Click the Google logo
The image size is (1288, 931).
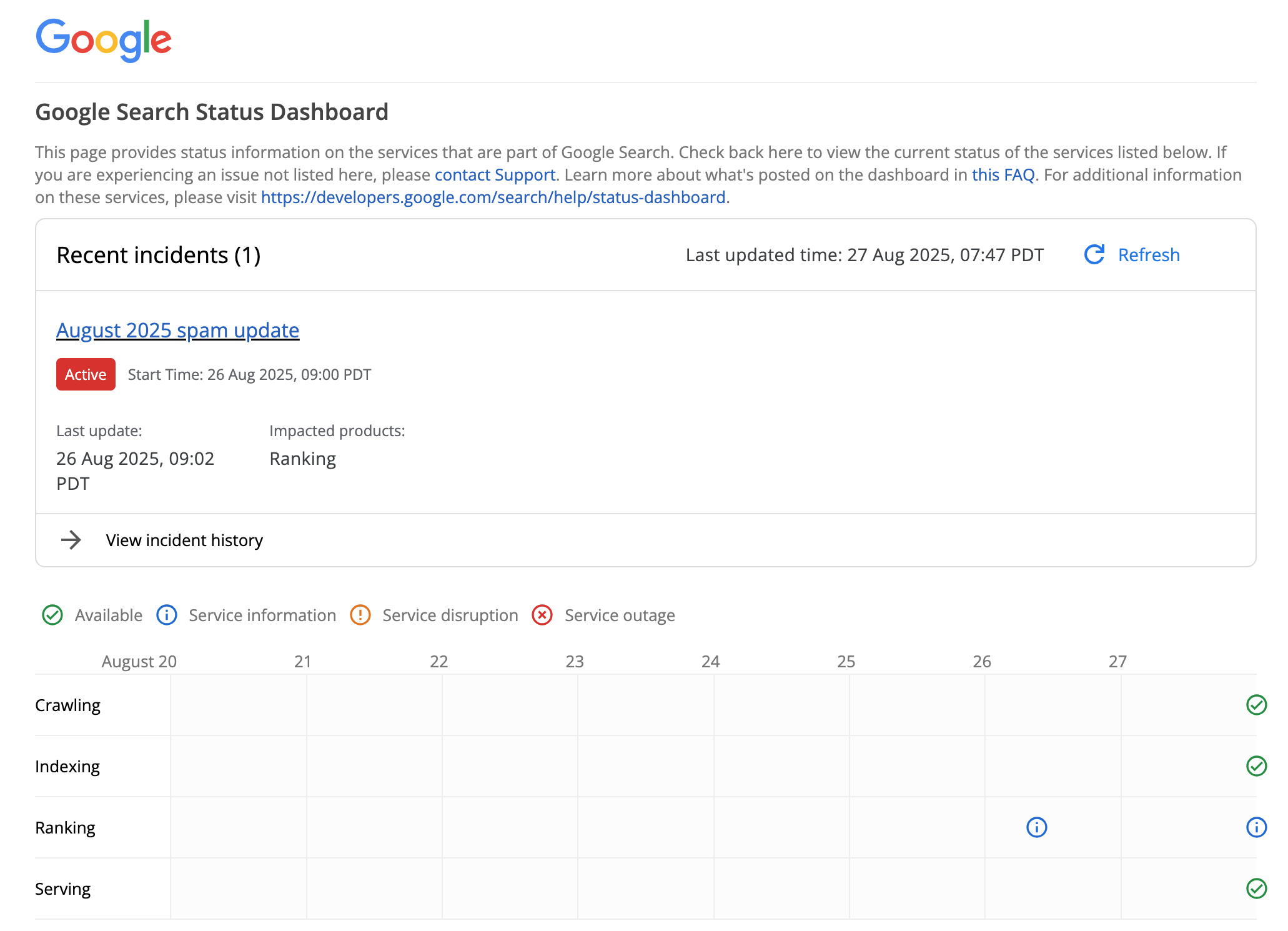(x=104, y=40)
